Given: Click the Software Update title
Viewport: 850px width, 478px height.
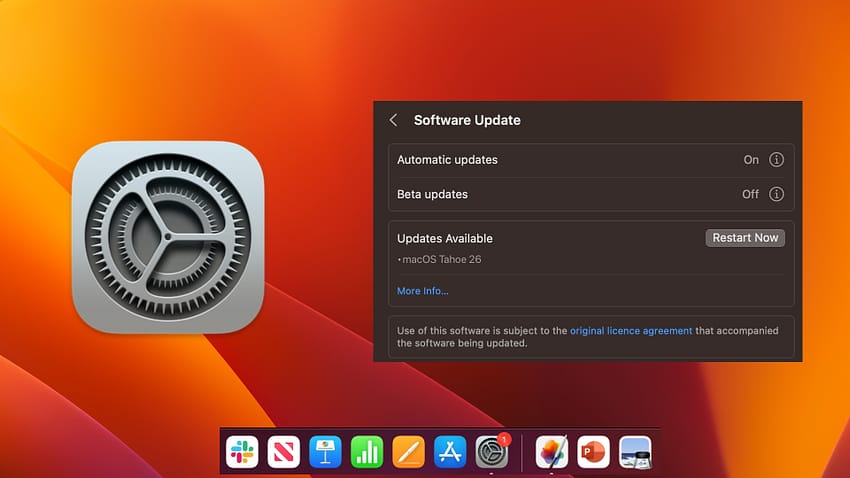Looking at the screenshot, I should [x=467, y=120].
